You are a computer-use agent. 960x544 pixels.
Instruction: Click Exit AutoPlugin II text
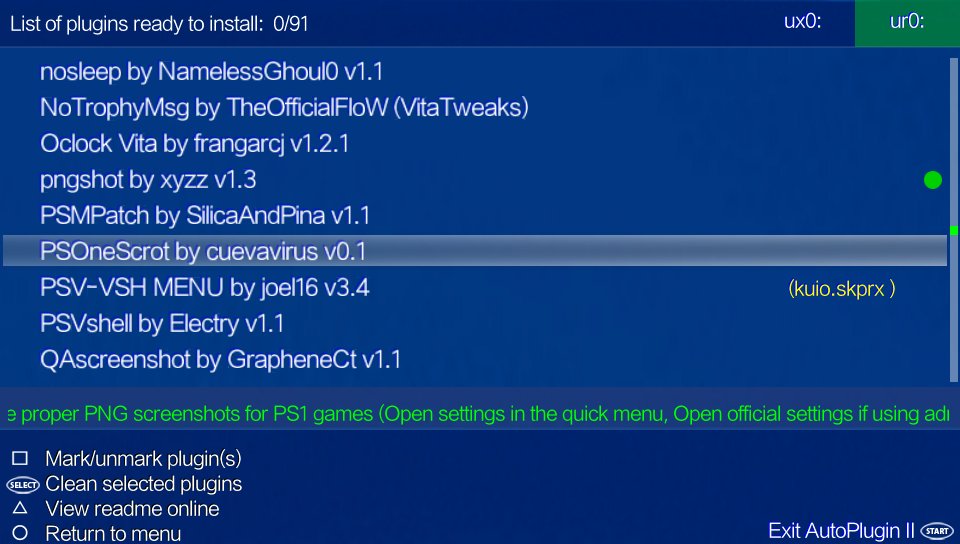[841, 531]
